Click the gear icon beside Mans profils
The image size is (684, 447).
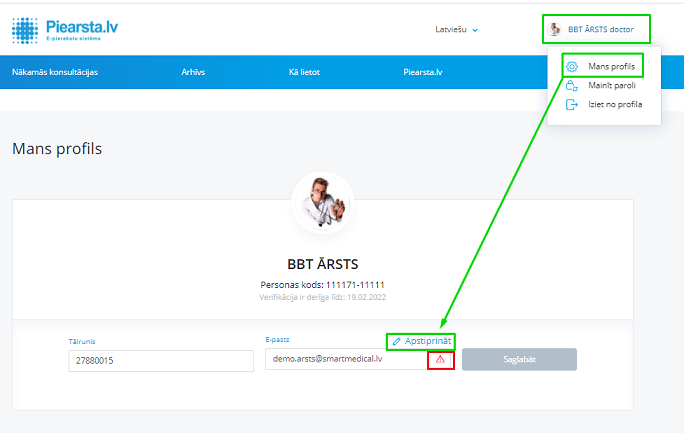[x=572, y=67]
